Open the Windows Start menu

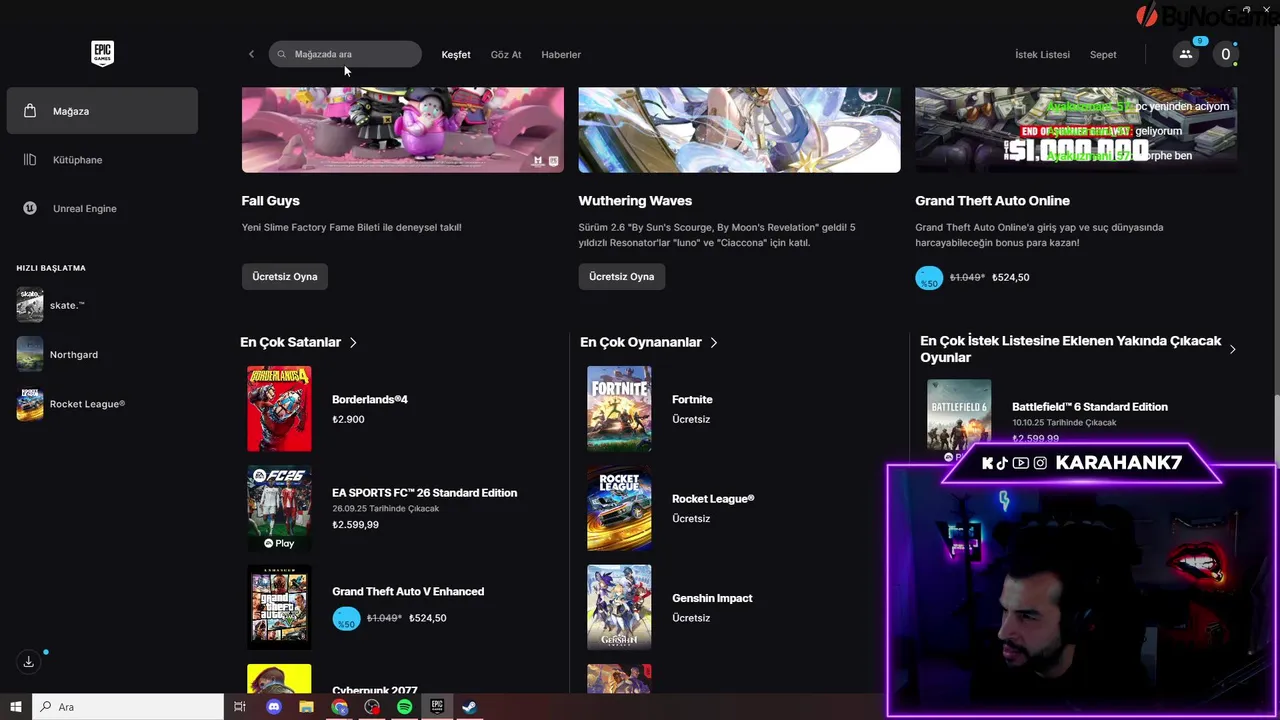(x=16, y=707)
